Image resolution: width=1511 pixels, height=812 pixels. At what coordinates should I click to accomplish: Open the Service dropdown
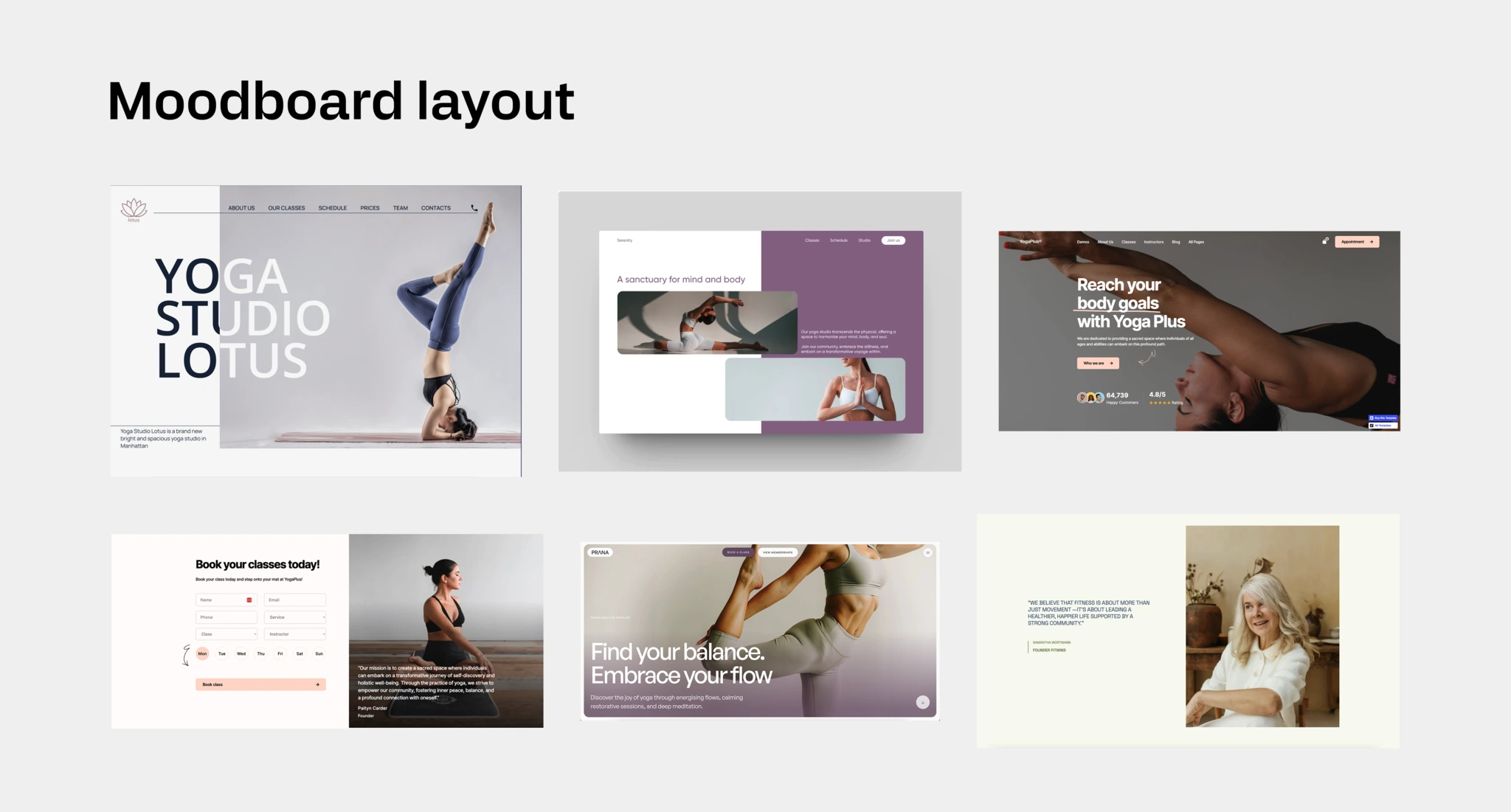[295, 617]
